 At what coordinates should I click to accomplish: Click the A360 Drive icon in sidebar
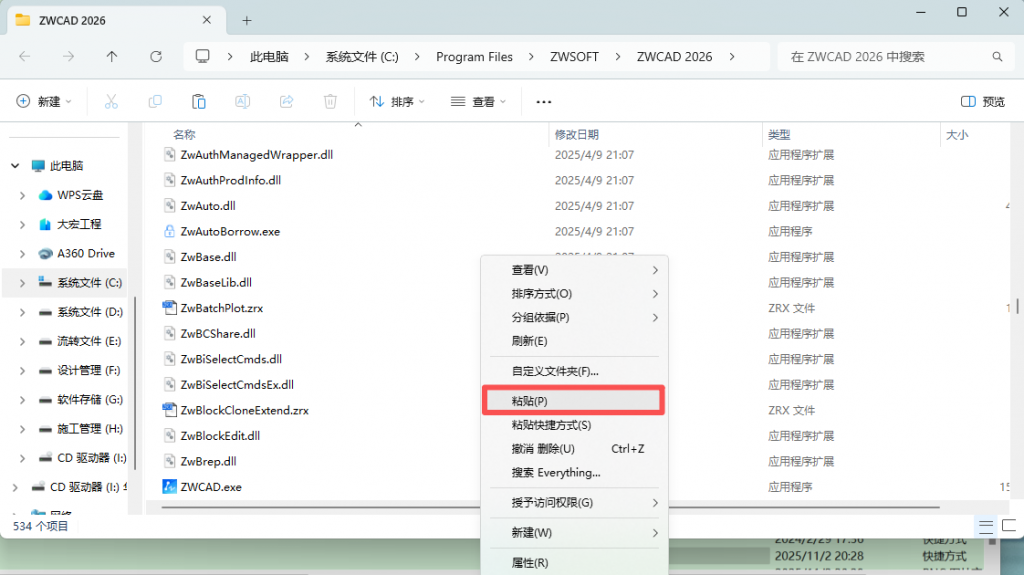(x=45, y=254)
